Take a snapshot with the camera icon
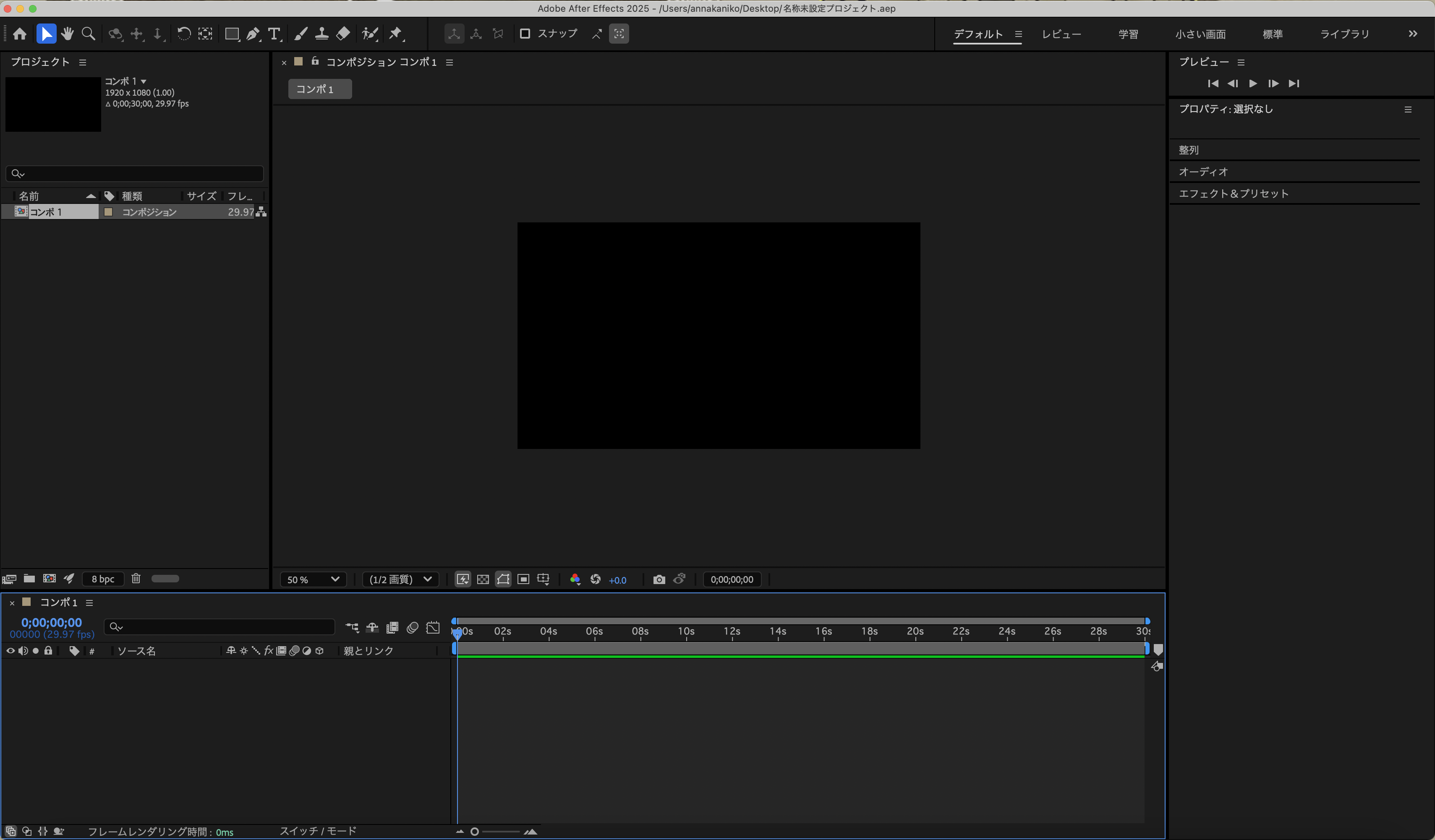The image size is (1435, 840). [x=659, y=579]
